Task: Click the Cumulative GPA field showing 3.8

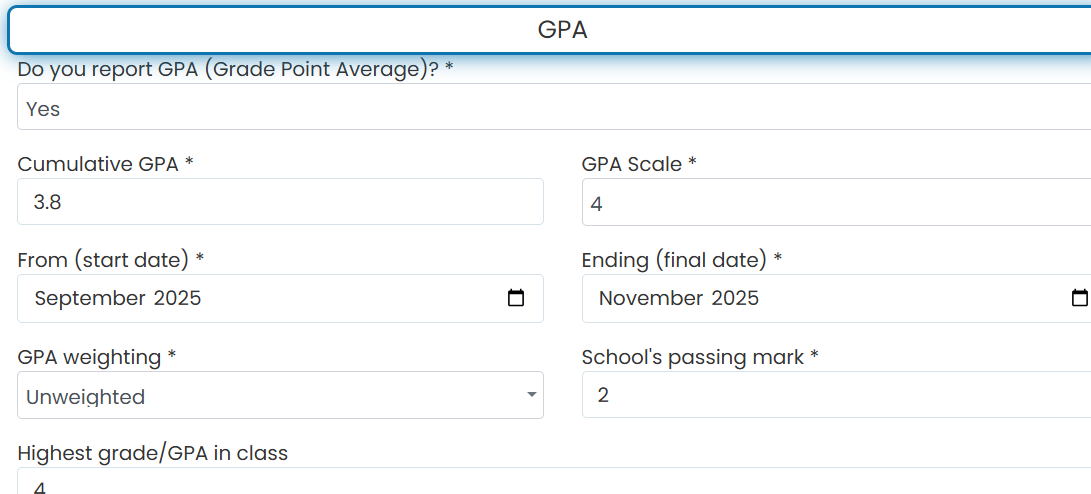Action: (280, 202)
